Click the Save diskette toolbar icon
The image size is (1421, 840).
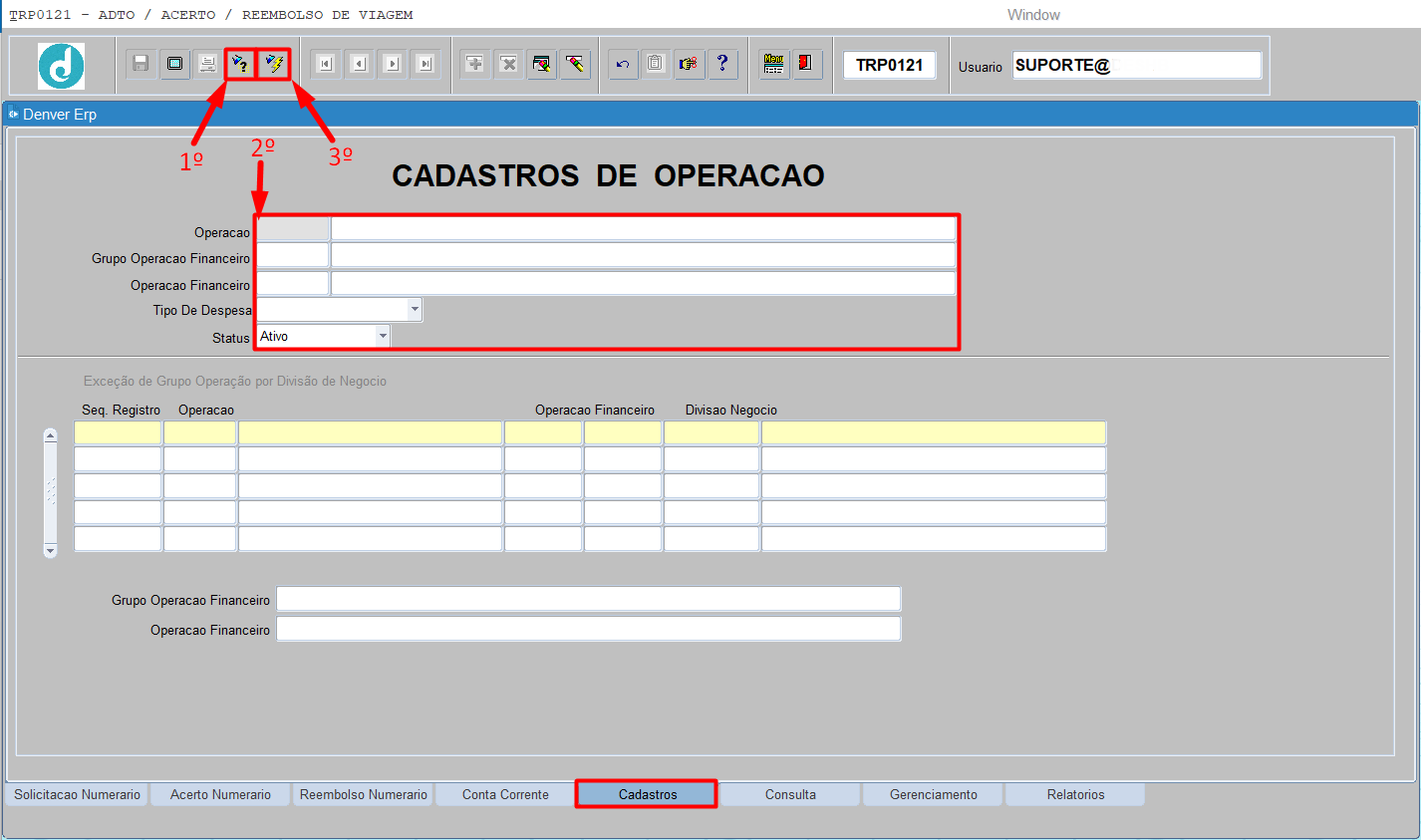(141, 64)
